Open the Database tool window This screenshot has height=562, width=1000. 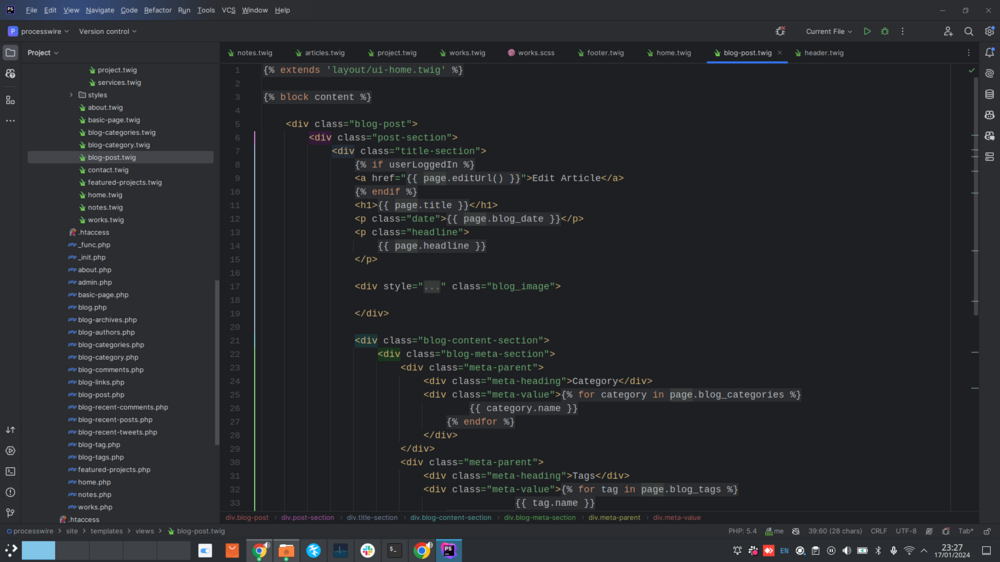click(989, 95)
